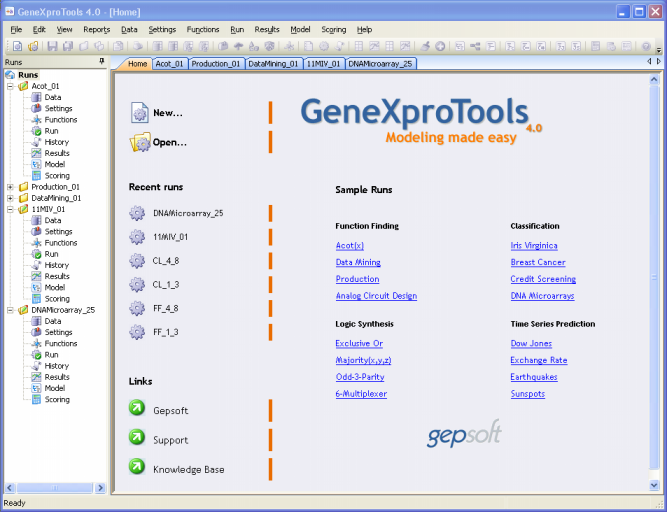Screen dimensions: 667x512
Task: Expand the DataMining_01 tree node
Action: click(10, 198)
